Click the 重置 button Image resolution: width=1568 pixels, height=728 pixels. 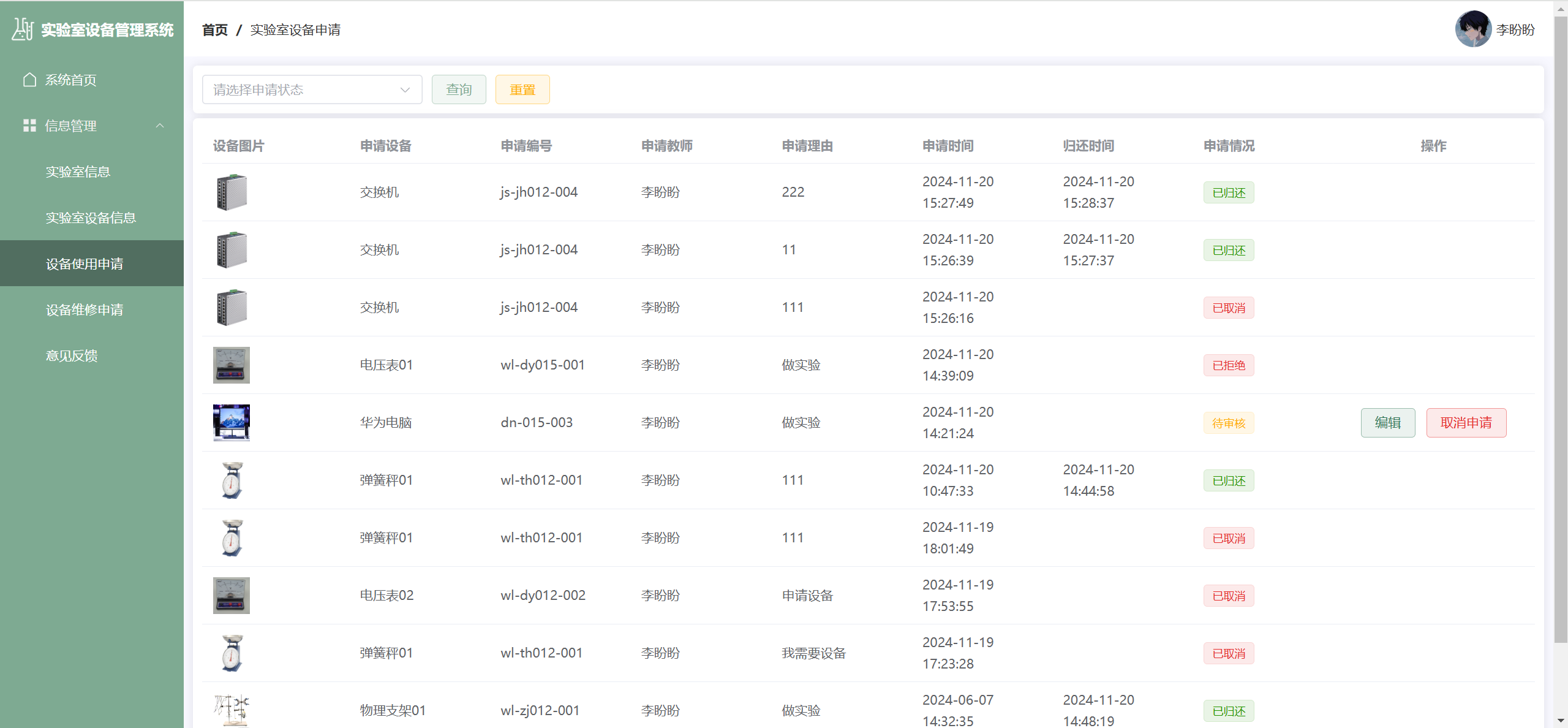click(x=522, y=89)
